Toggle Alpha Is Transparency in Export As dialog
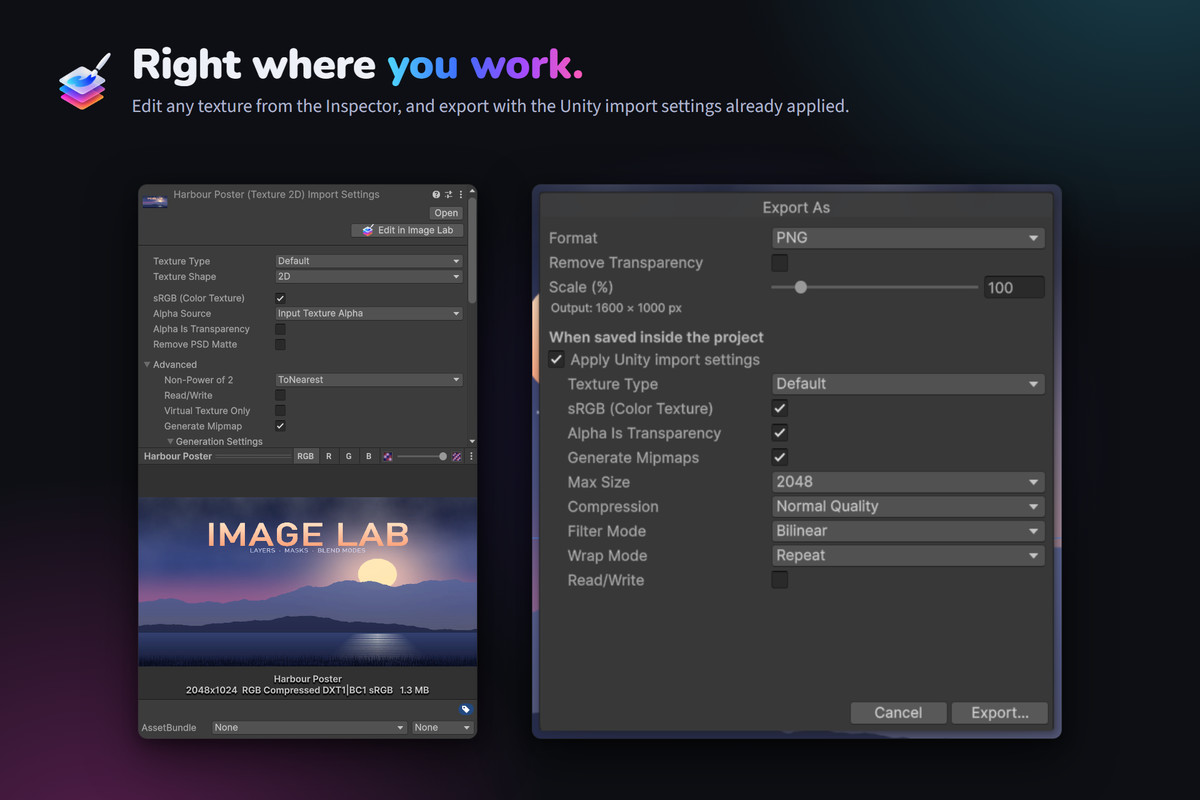The height and width of the screenshot is (800, 1200). (x=780, y=433)
